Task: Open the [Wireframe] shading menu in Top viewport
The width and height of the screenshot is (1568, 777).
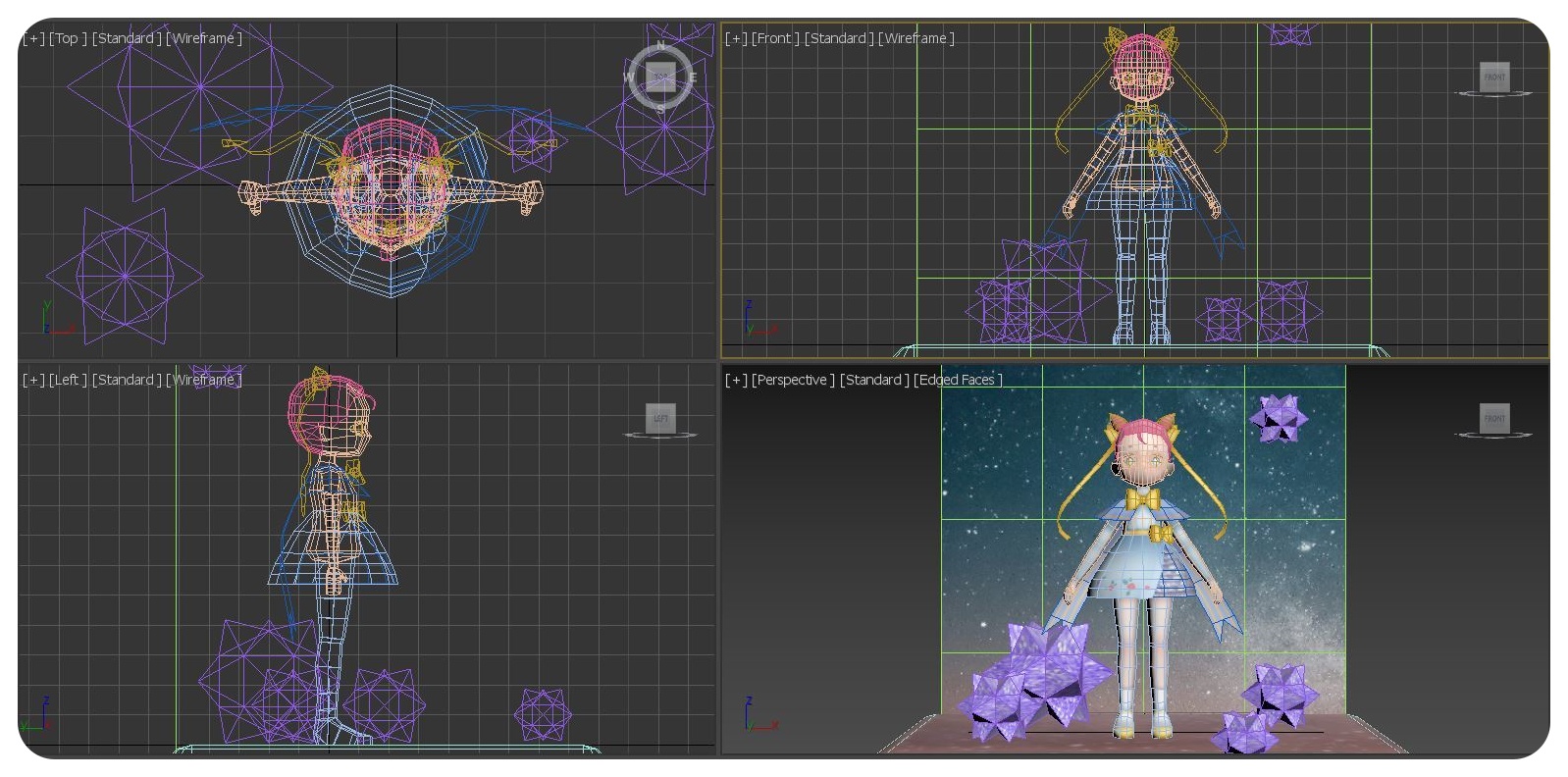Action: click(x=204, y=38)
